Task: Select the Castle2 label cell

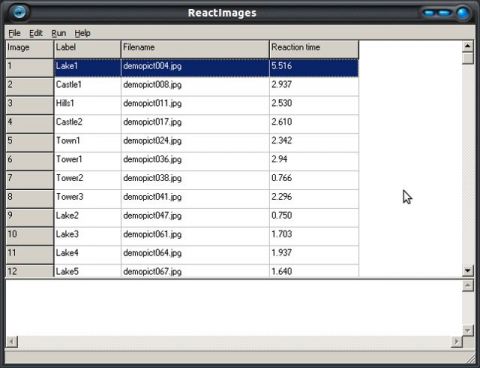Action: point(88,124)
